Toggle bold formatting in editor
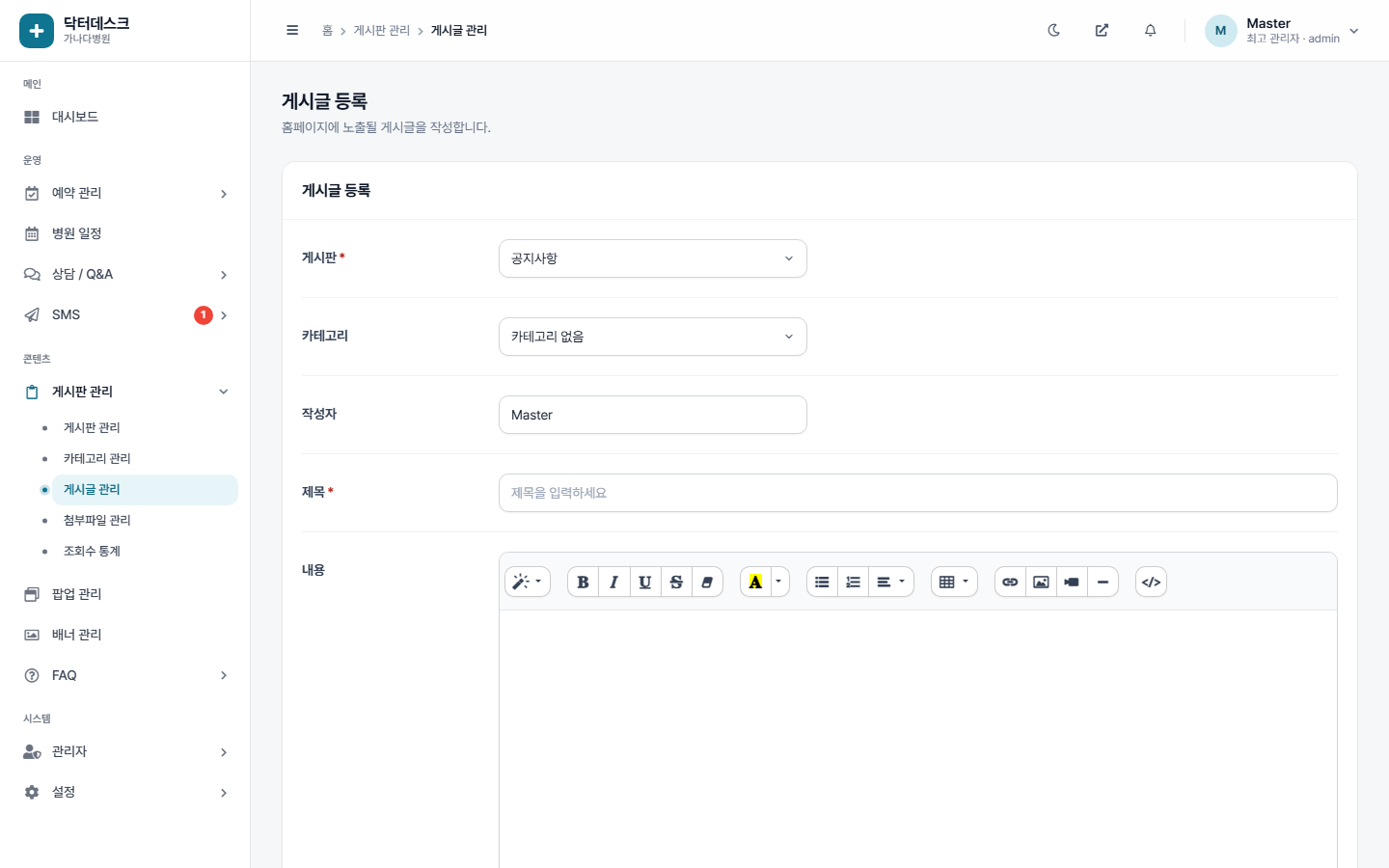 583,582
